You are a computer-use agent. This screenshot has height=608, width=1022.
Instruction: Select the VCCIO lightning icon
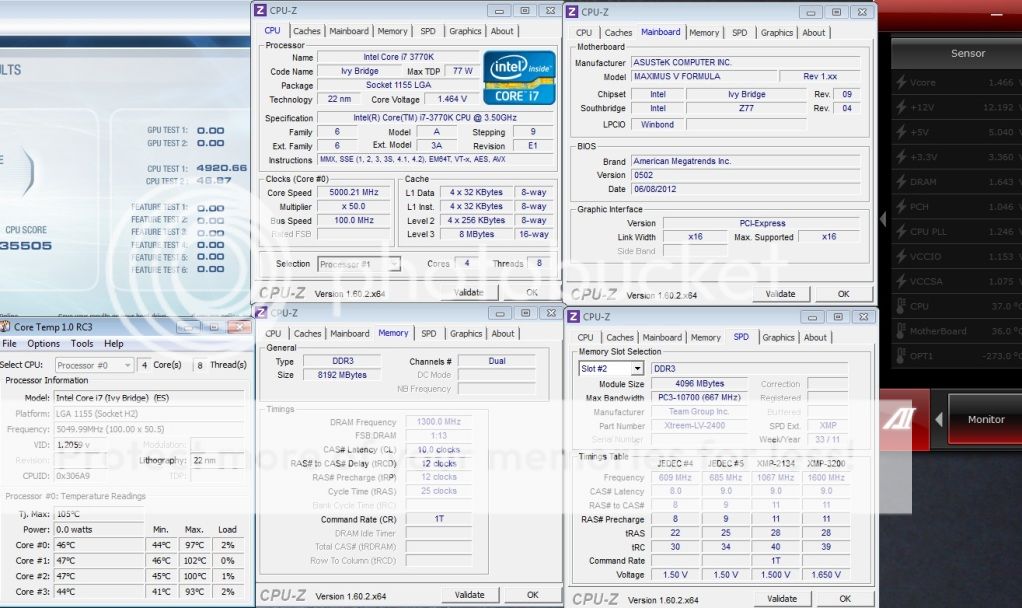(901, 256)
